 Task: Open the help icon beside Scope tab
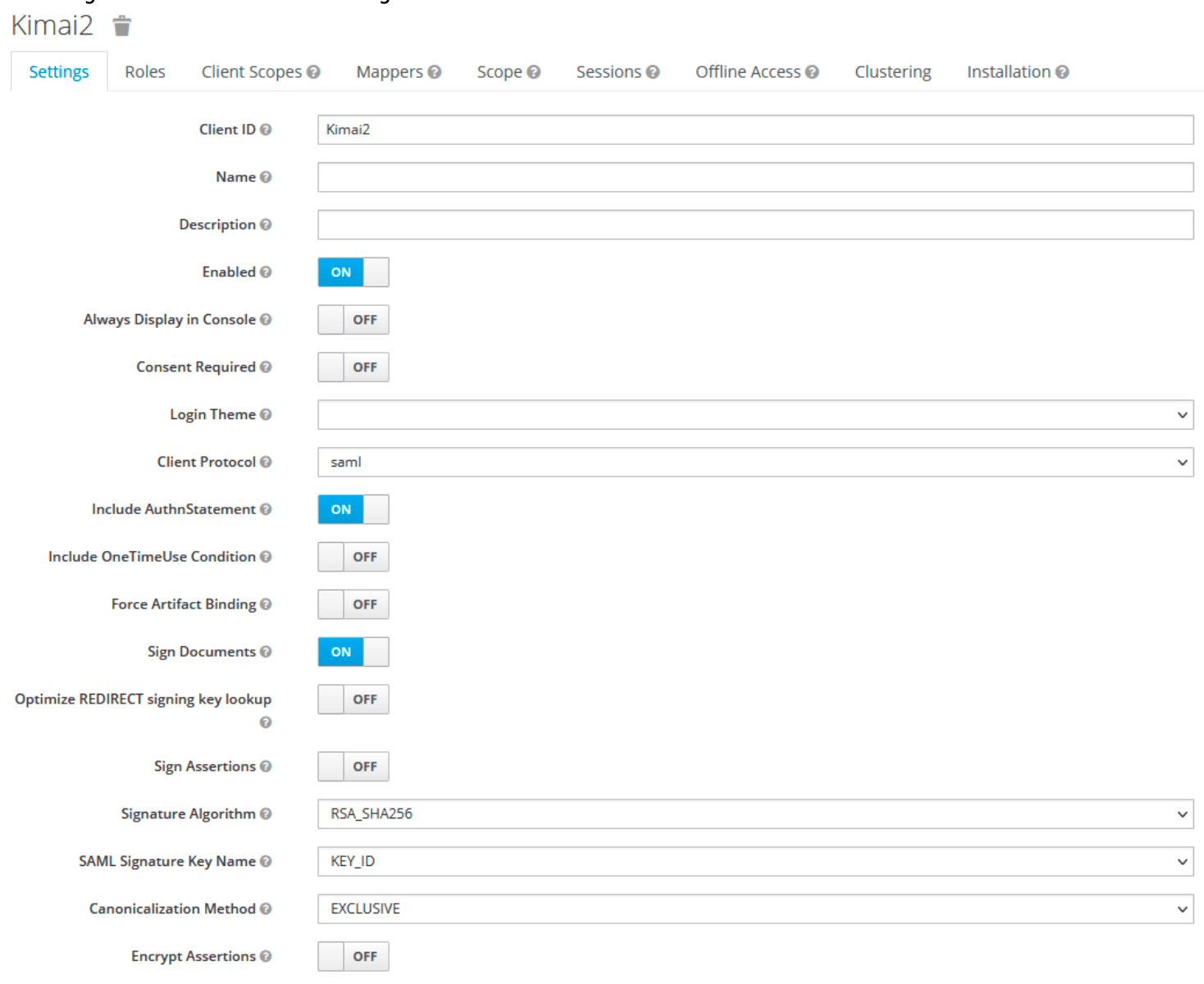coord(534,72)
